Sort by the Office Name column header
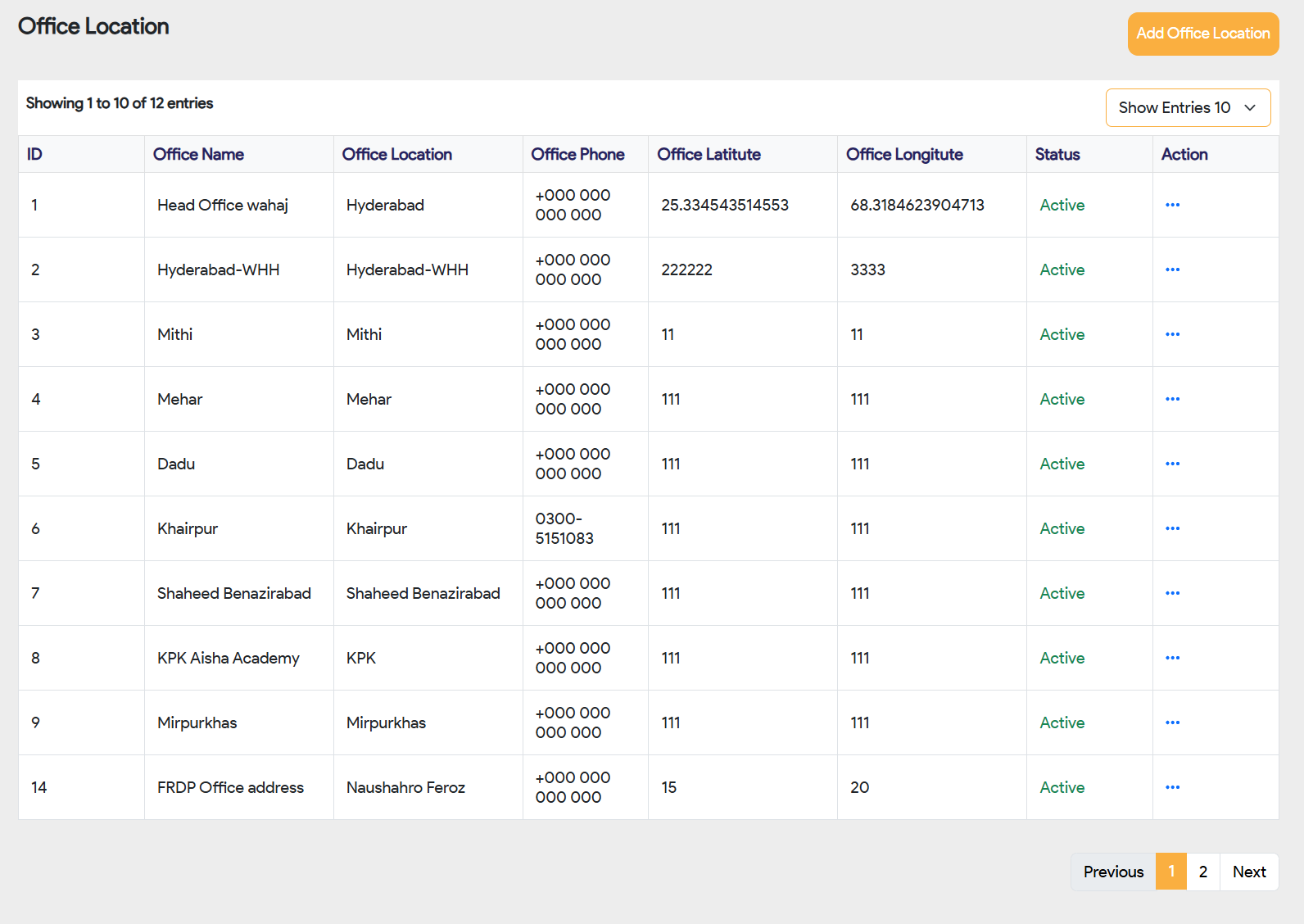The height and width of the screenshot is (924, 1304). coord(198,154)
